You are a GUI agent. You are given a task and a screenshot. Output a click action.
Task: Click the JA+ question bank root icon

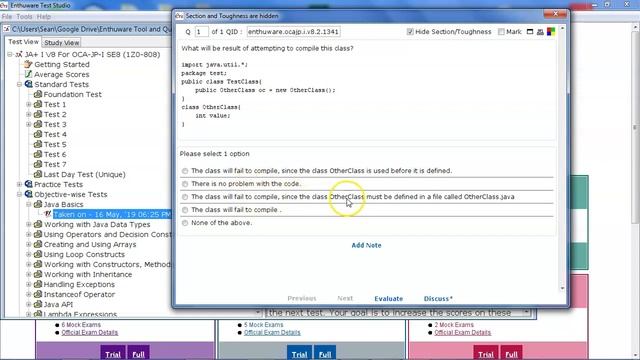pyautogui.click(x=19, y=54)
